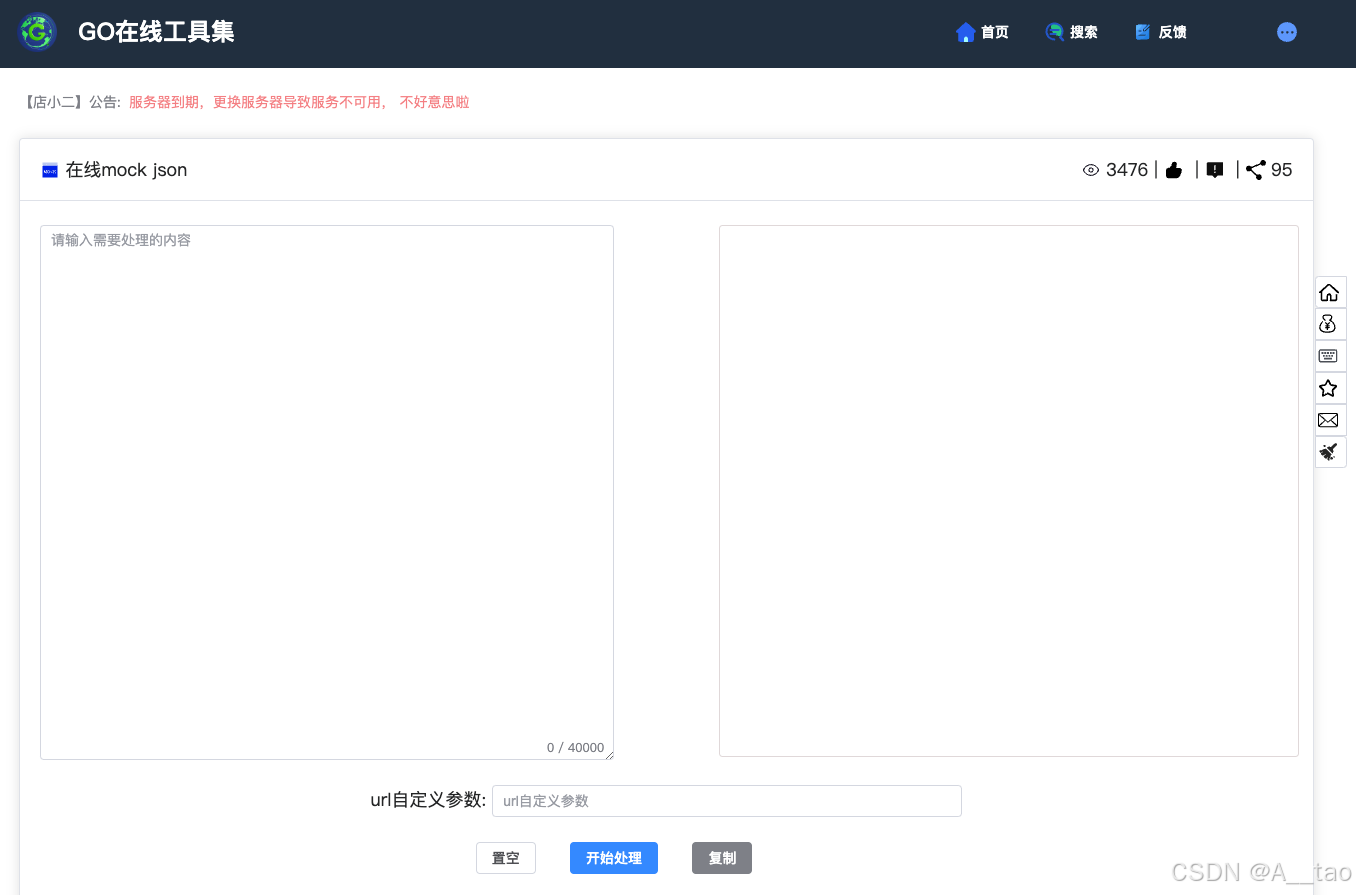This screenshot has width=1356, height=895.
Task: Click the 置空 clear button
Action: (x=506, y=858)
